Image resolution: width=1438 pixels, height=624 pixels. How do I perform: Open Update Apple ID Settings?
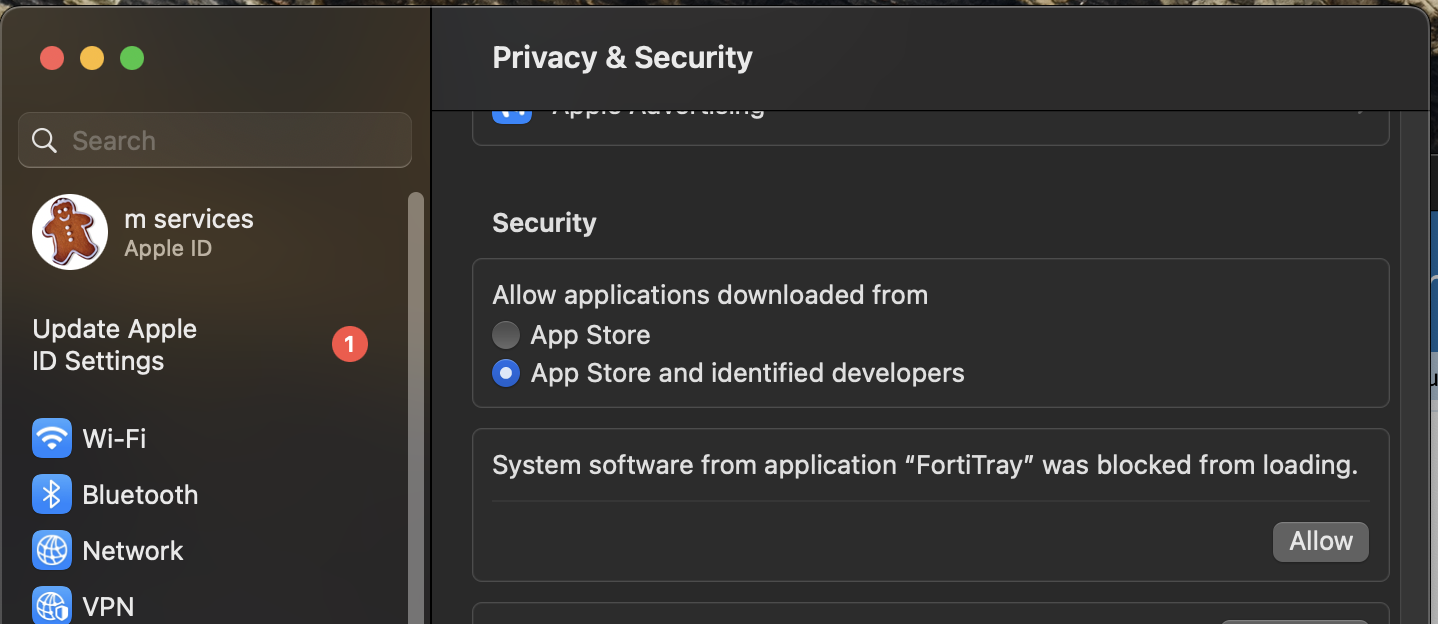coord(115,345)
